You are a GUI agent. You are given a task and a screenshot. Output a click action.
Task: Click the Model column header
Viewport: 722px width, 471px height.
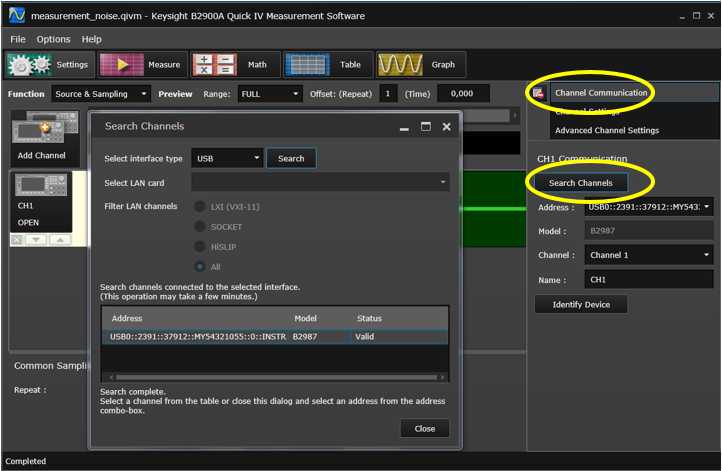pyautogui.click(x=305, y=319)
